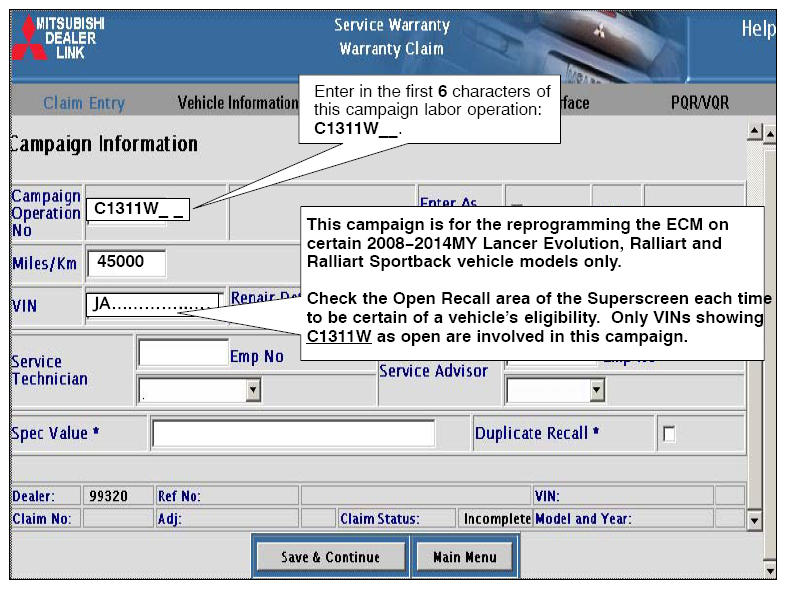Click the Main Menu button

pos(465,557)
